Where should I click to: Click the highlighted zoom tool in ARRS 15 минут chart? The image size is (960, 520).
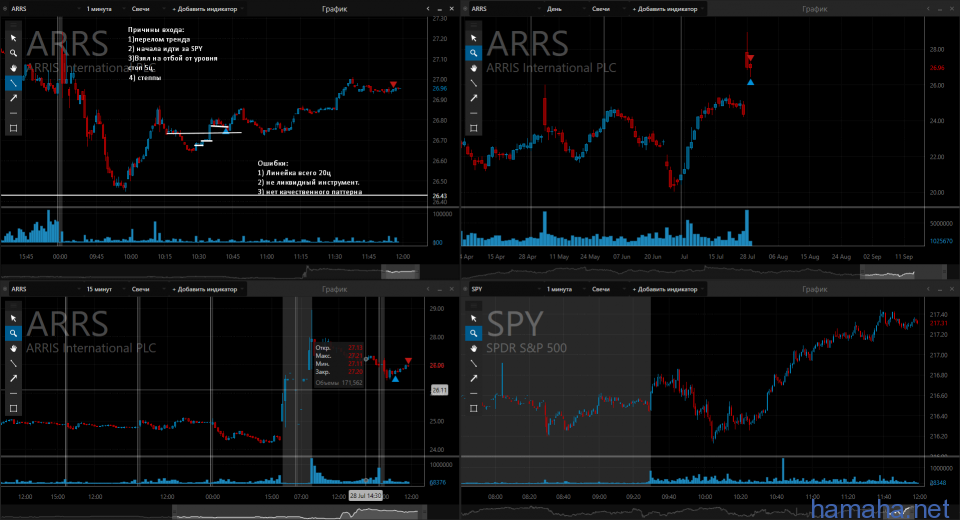coord(13,333)
